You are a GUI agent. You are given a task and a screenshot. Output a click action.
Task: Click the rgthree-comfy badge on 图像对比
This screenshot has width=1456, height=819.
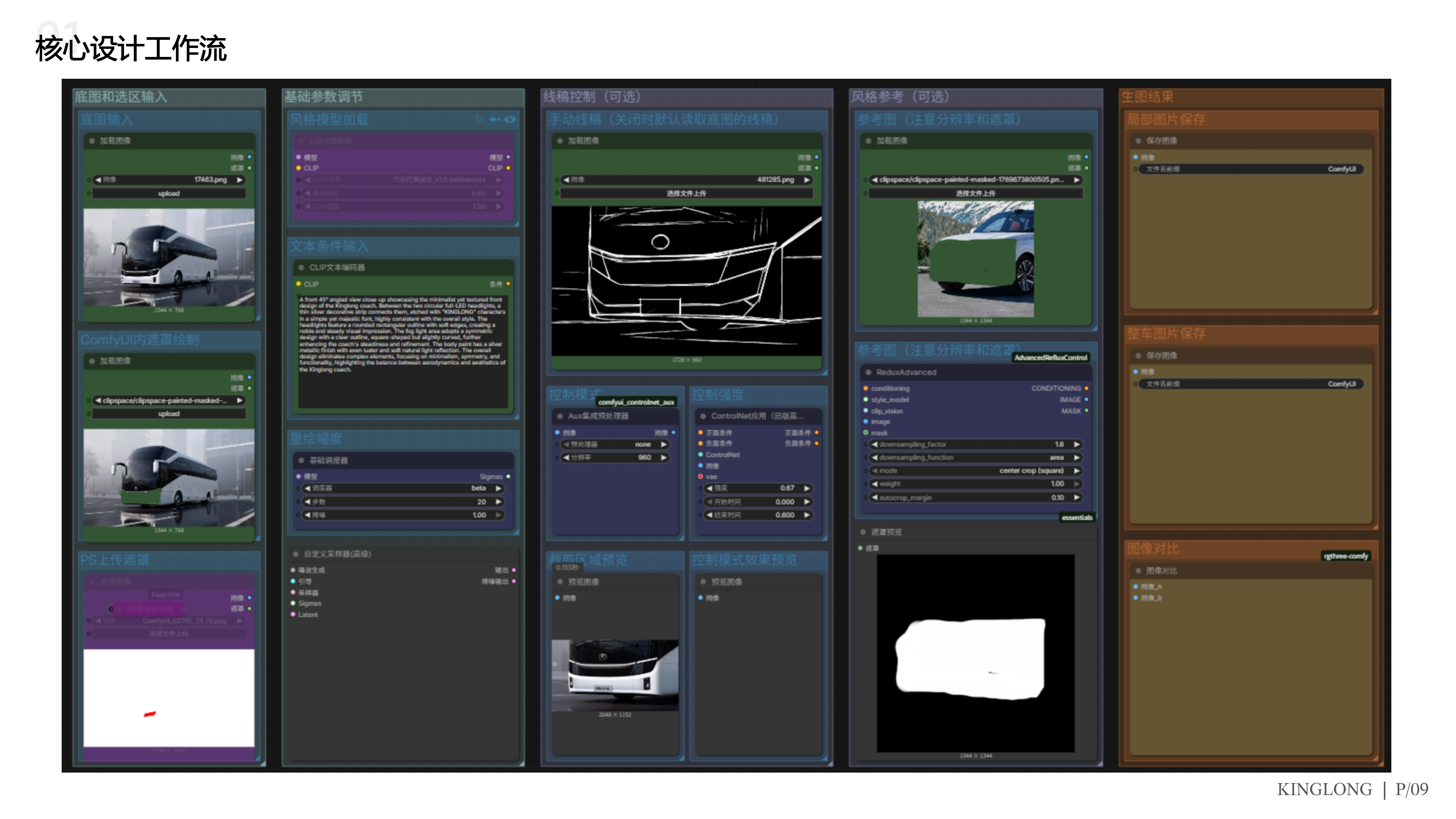(1345, 556)
